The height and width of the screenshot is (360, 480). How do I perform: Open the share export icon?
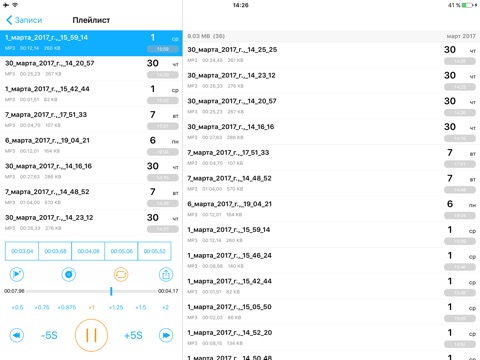click(x=166, y=274)
